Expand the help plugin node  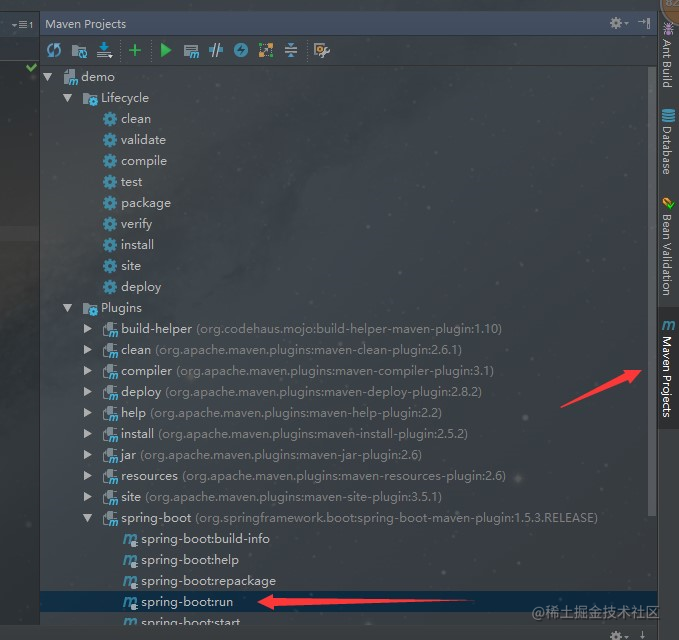[87, 413]
